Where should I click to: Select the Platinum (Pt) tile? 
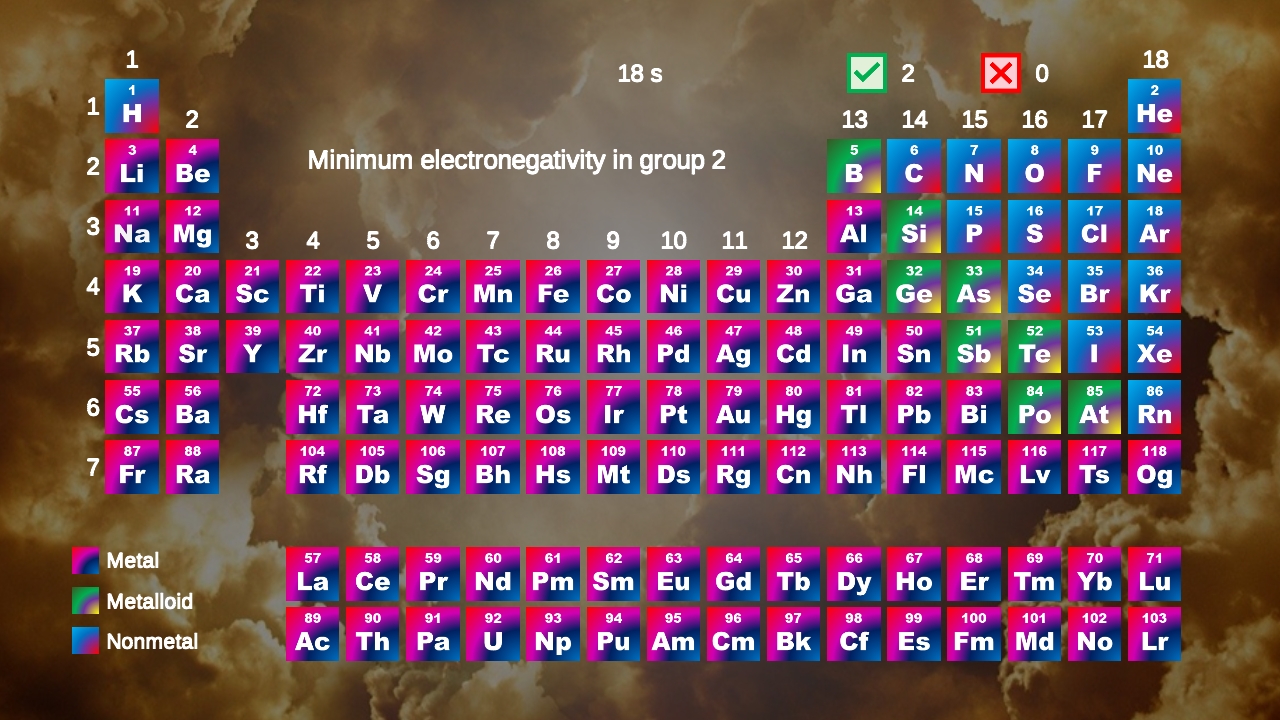pyautogui.click(x=674, y=407)
